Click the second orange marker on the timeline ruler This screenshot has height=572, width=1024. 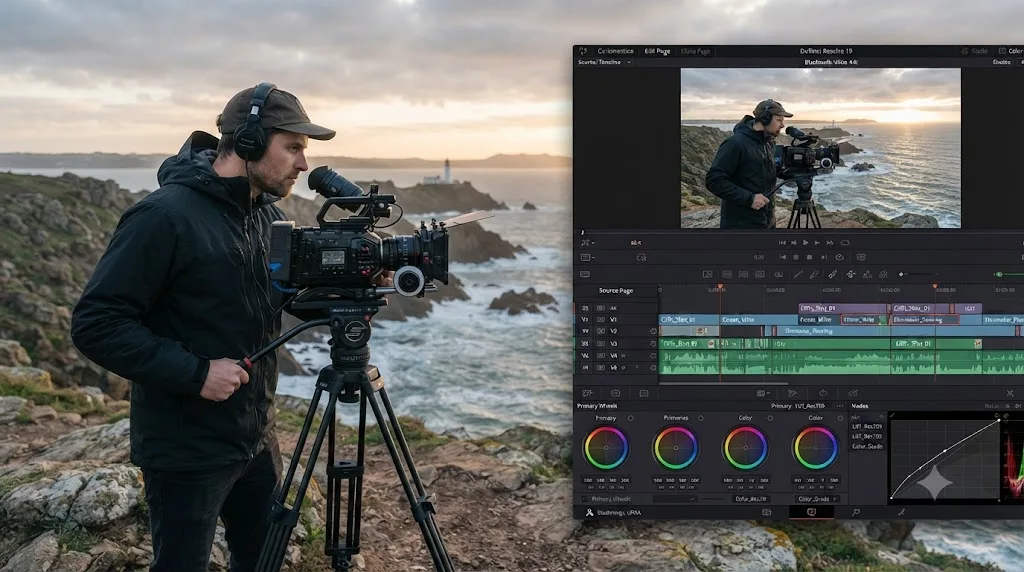coord(935,287)
